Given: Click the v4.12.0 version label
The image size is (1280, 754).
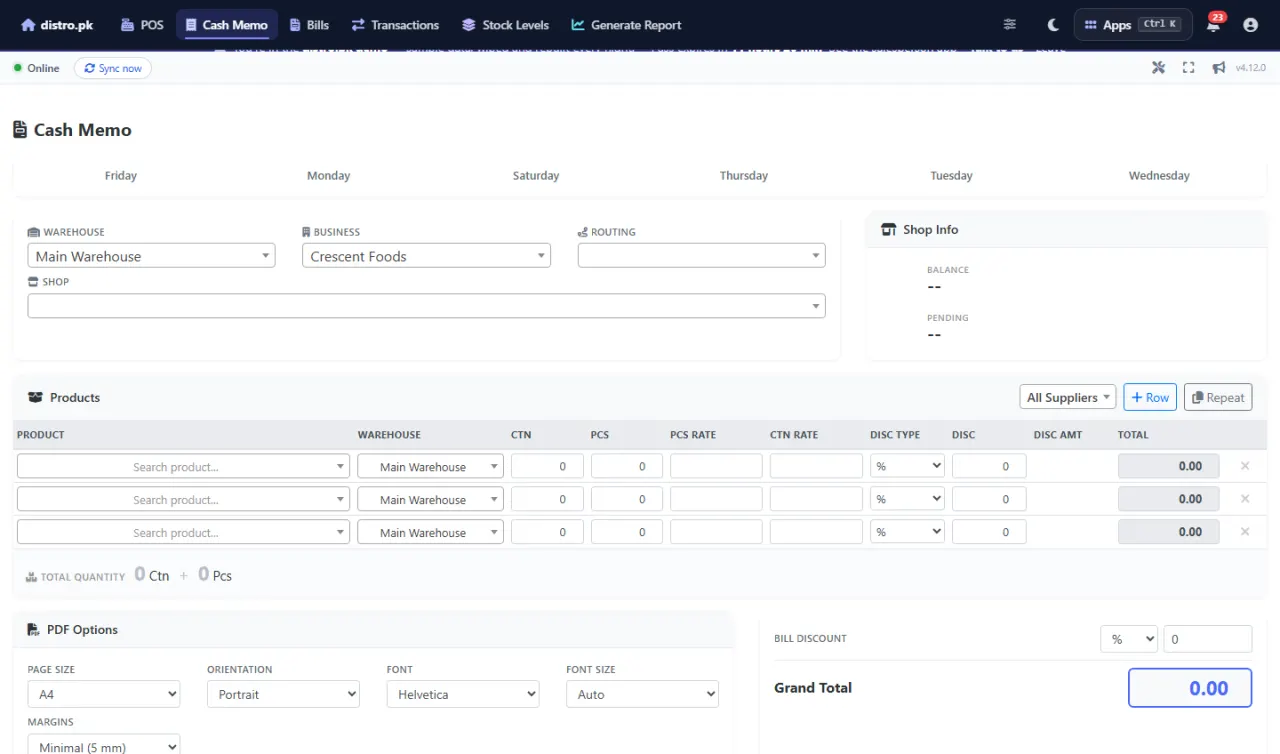Looking at the screenshot, I should click(x=1250, y=68).
